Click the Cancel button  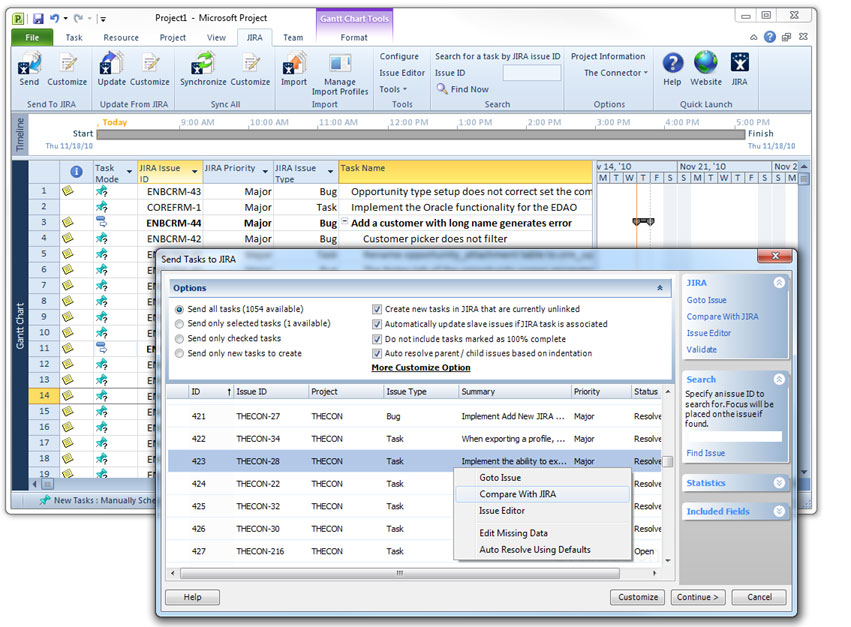pyautogui.click(x=759, y=597)
